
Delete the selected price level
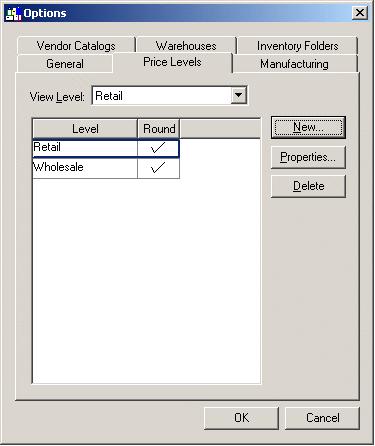[x=308, y=186]
